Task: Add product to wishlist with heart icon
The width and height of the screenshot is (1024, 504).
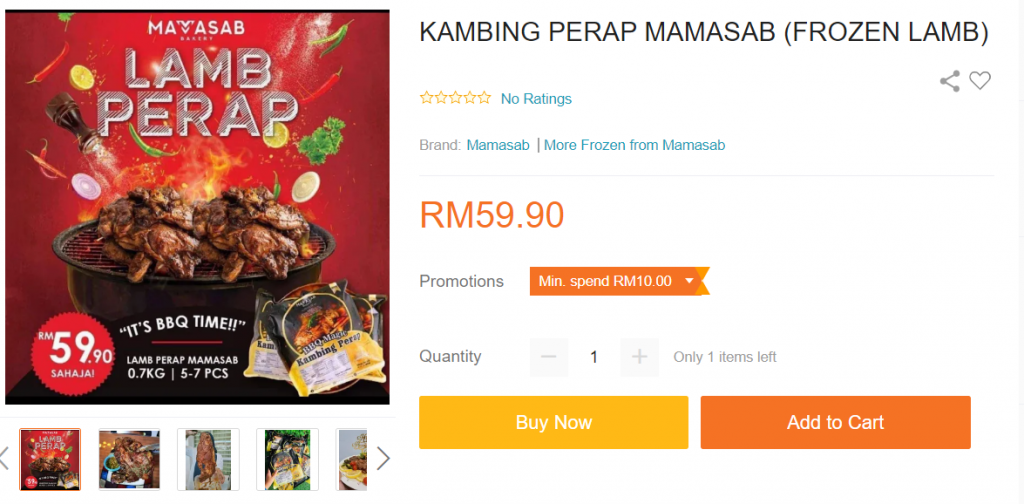Action: coord(980,80)
